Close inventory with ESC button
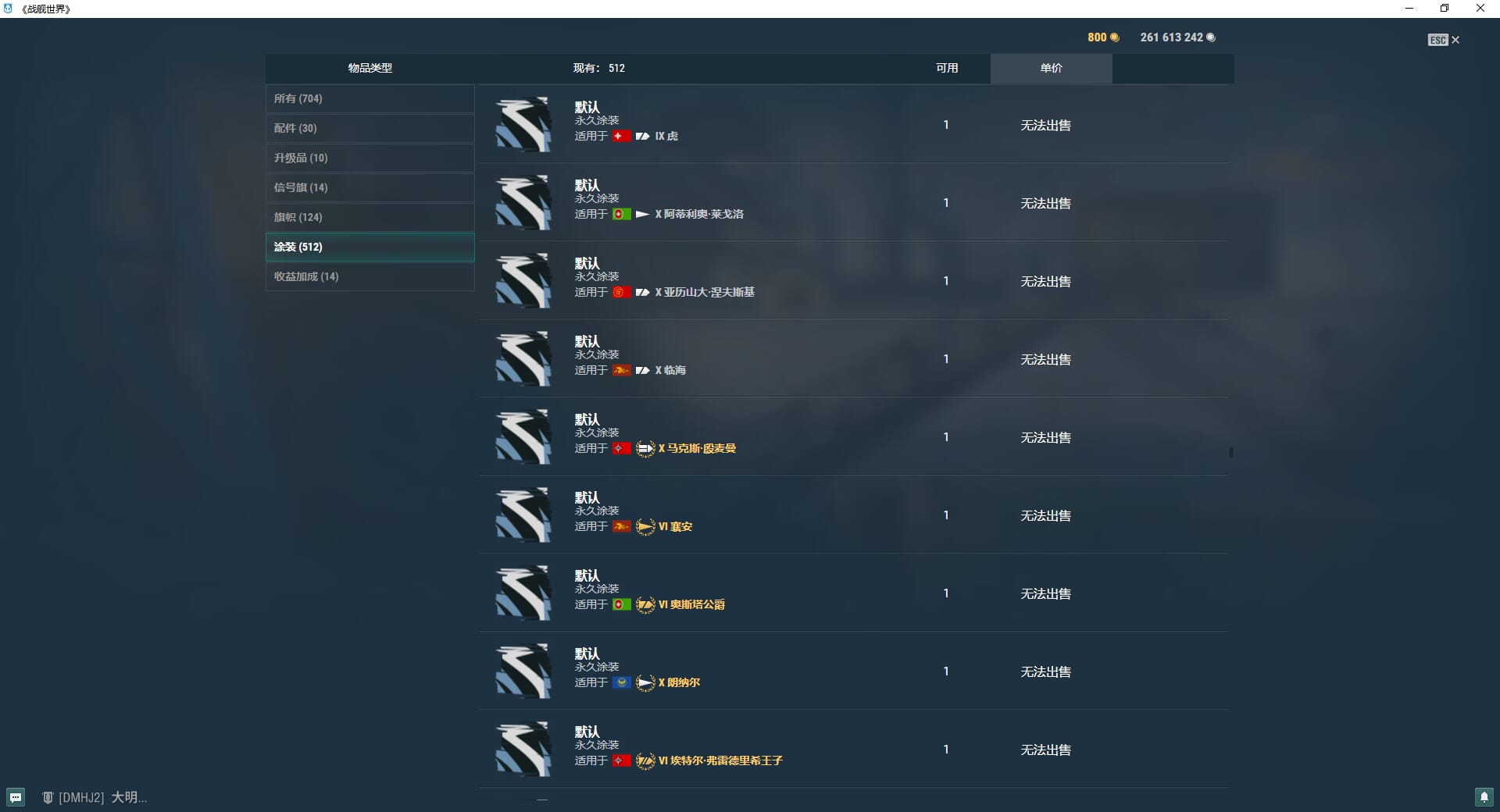 pos(1444,40)
